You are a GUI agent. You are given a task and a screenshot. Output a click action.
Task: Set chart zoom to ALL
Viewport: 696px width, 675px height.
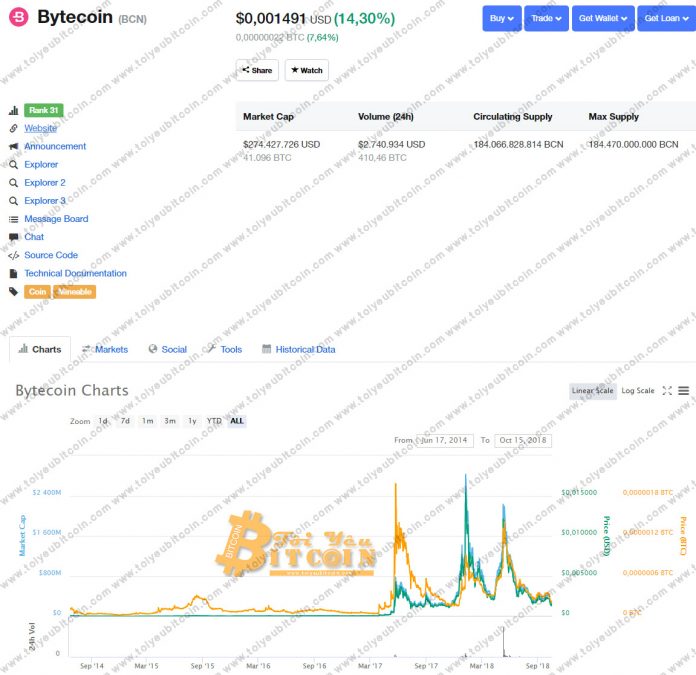point(237,421)
